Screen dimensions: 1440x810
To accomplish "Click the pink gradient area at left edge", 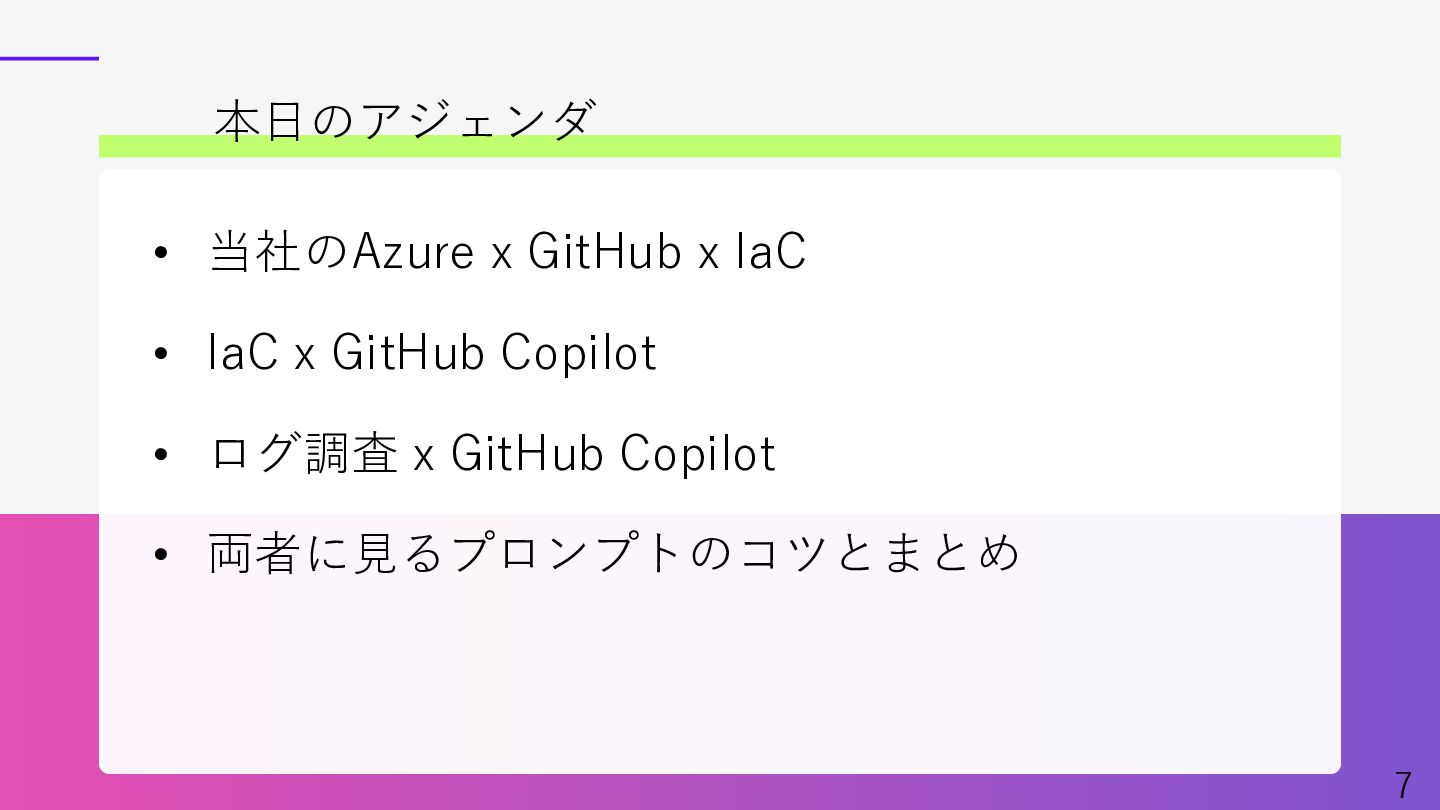I will pyautogui.click(x=48, y=660).
